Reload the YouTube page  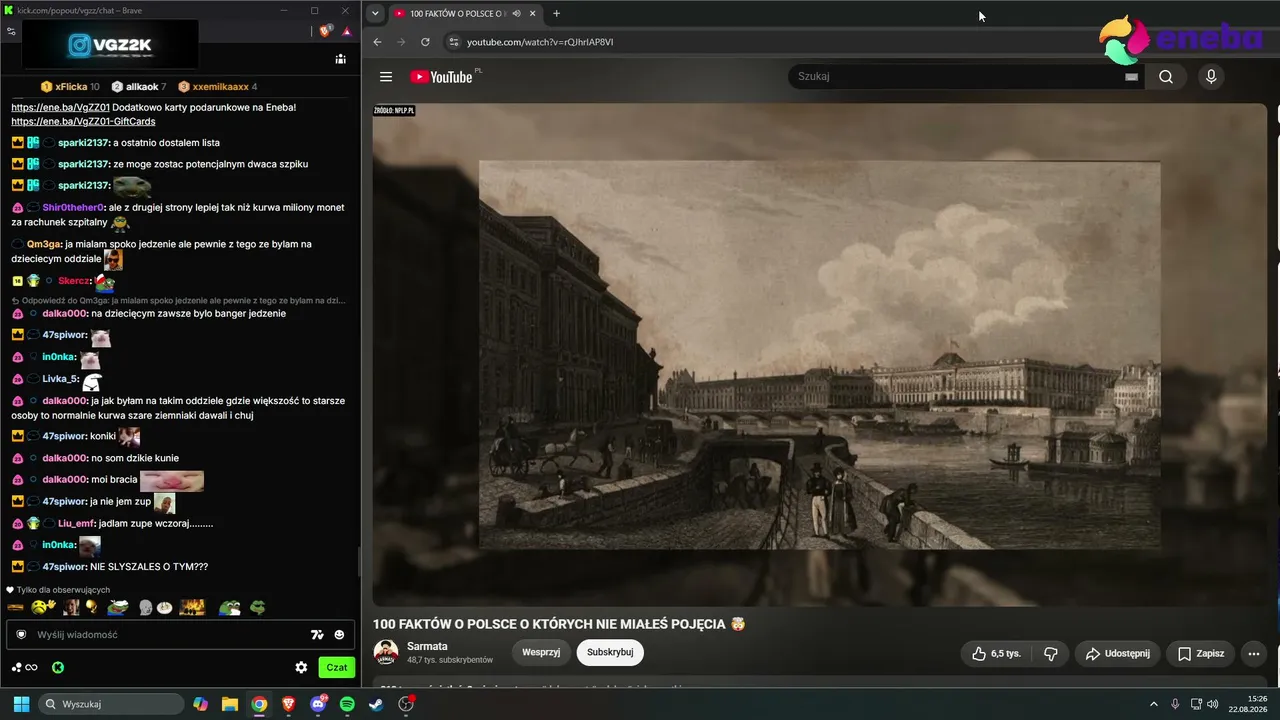[x=425, y=42]
